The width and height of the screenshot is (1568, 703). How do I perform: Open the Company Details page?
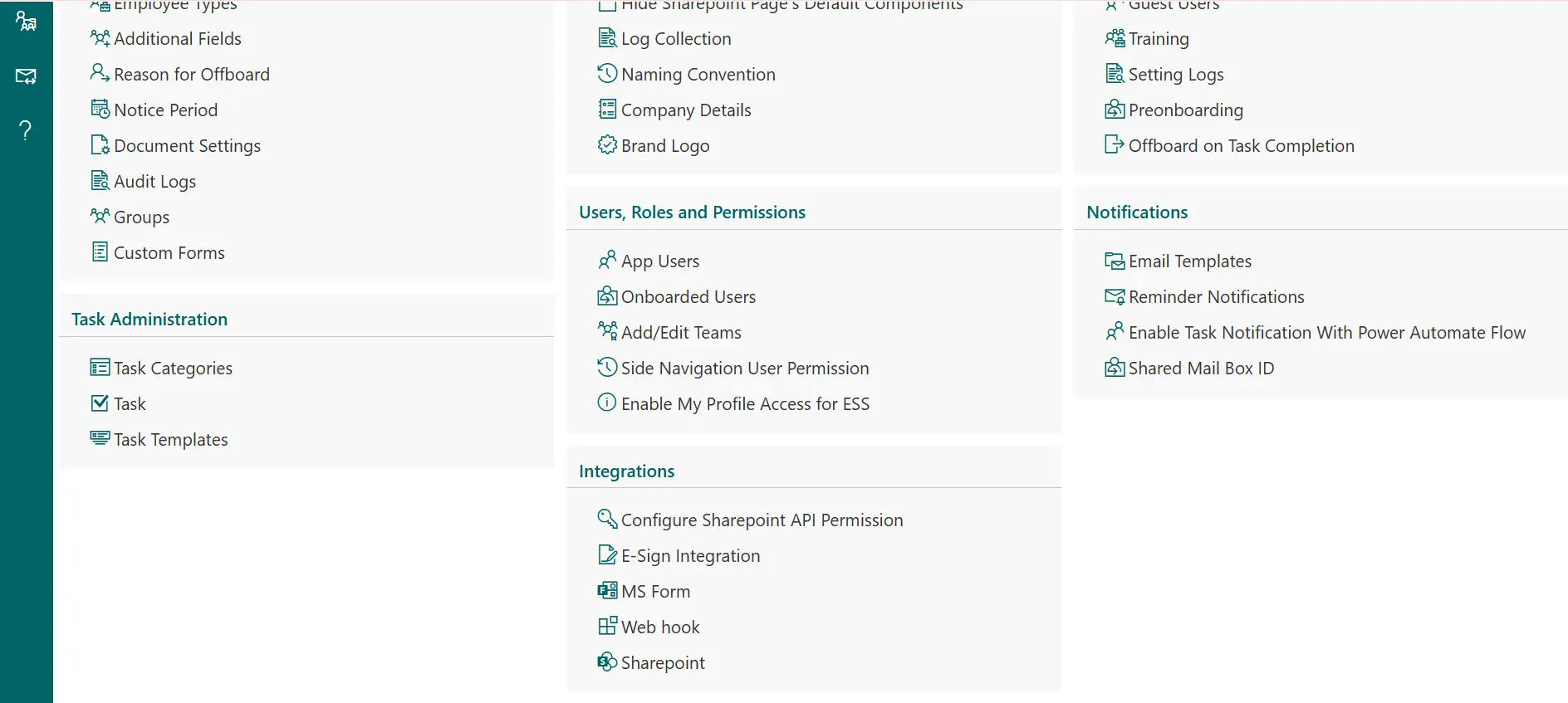point(685,110)
